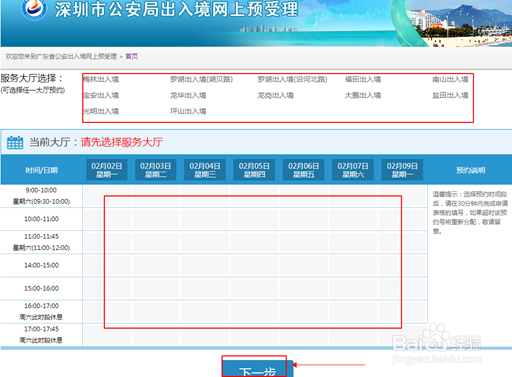Select 盐田出入境 service hall

pos(450,95)
